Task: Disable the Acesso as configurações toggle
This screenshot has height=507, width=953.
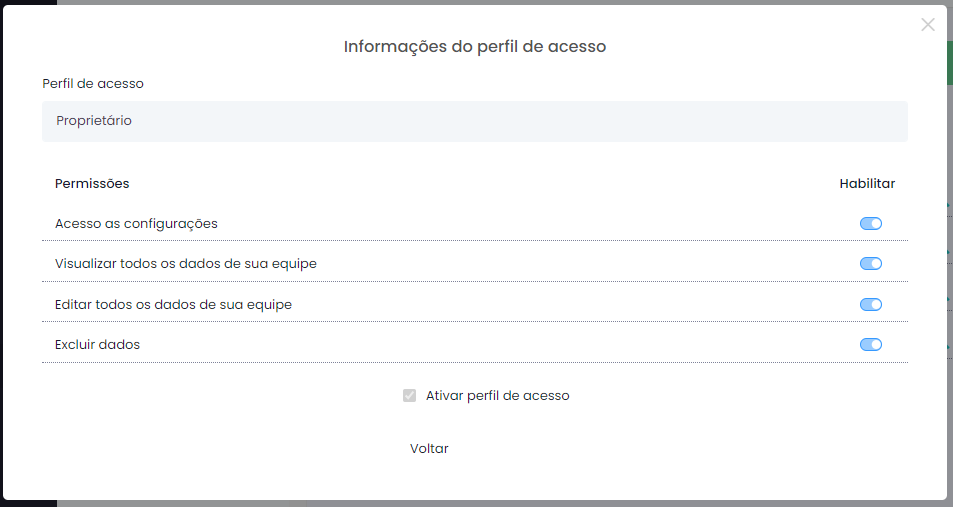Action: point(870,224)
